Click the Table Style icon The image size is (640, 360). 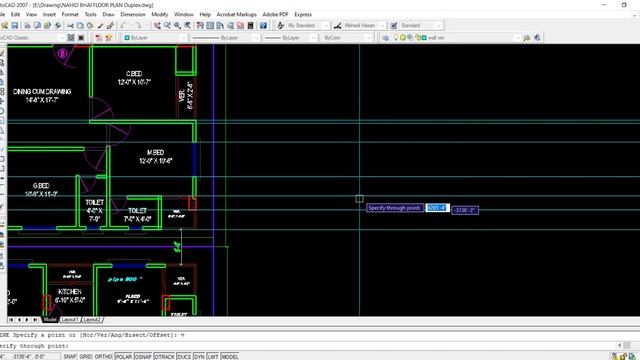coord(393,25)
